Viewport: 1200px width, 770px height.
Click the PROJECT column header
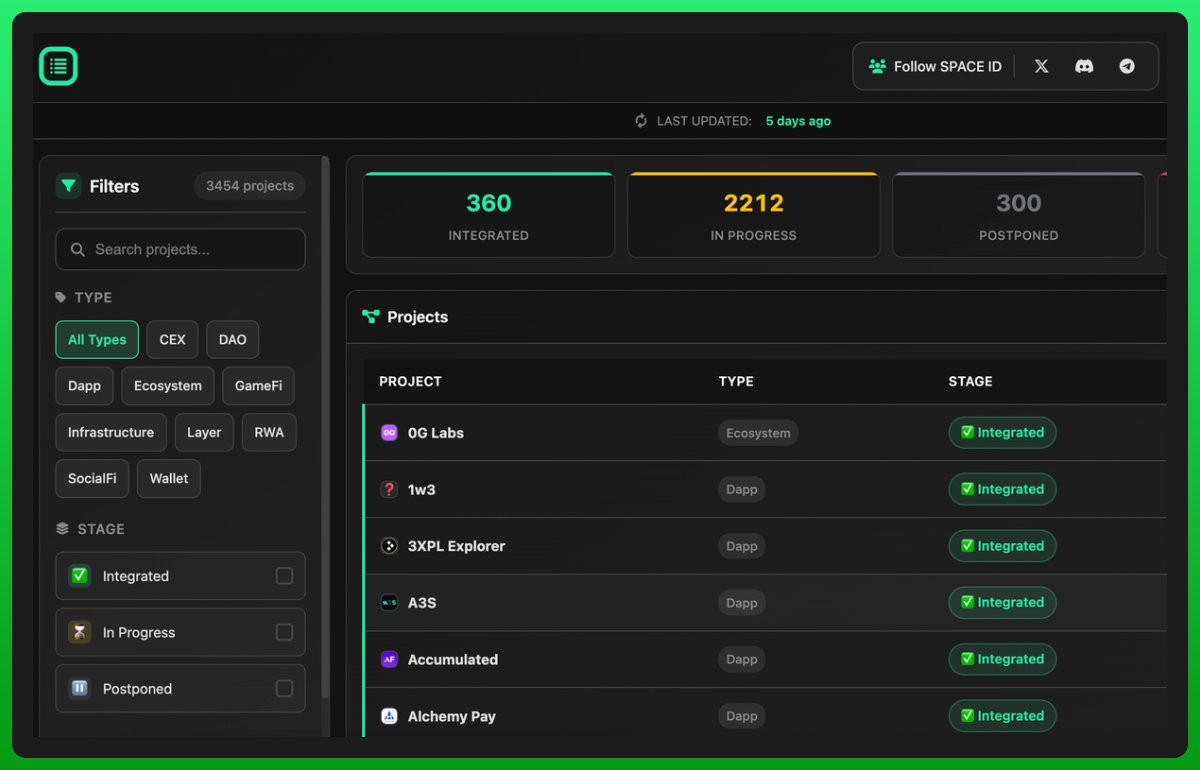pos(410,381)
